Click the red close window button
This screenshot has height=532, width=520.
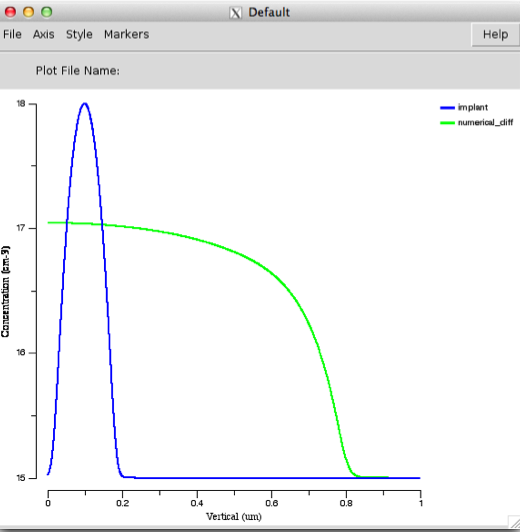11,12
